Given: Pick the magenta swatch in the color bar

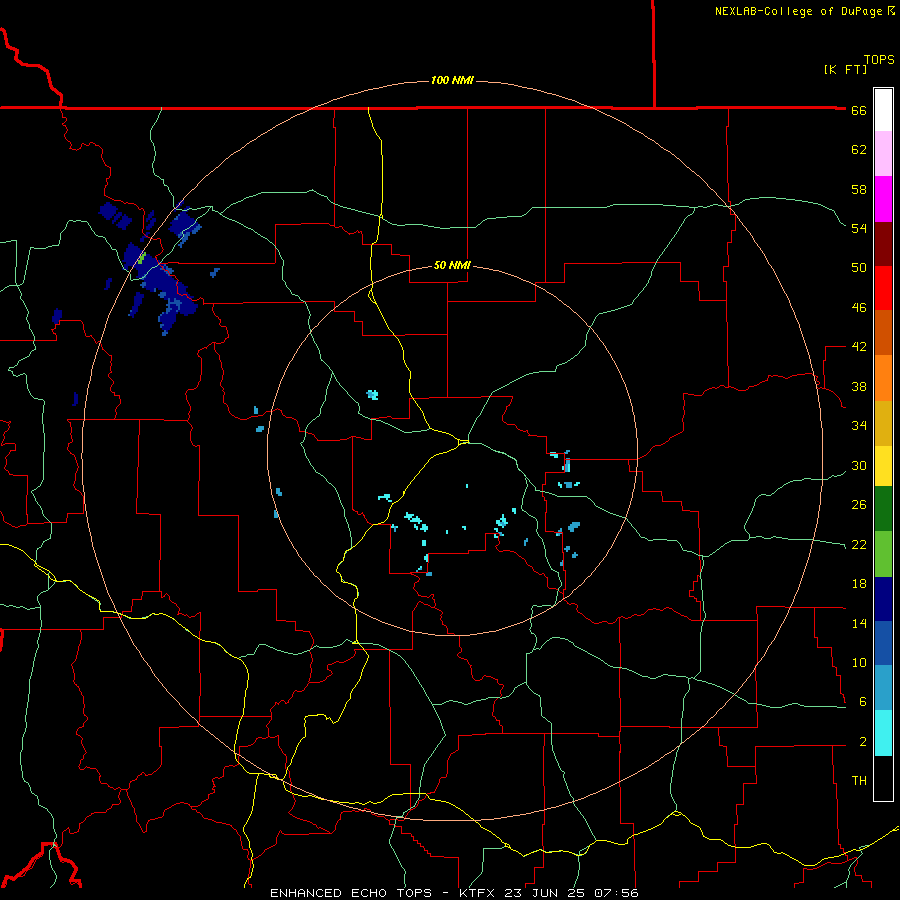Looking at the screenshot, I should (883, 199).
